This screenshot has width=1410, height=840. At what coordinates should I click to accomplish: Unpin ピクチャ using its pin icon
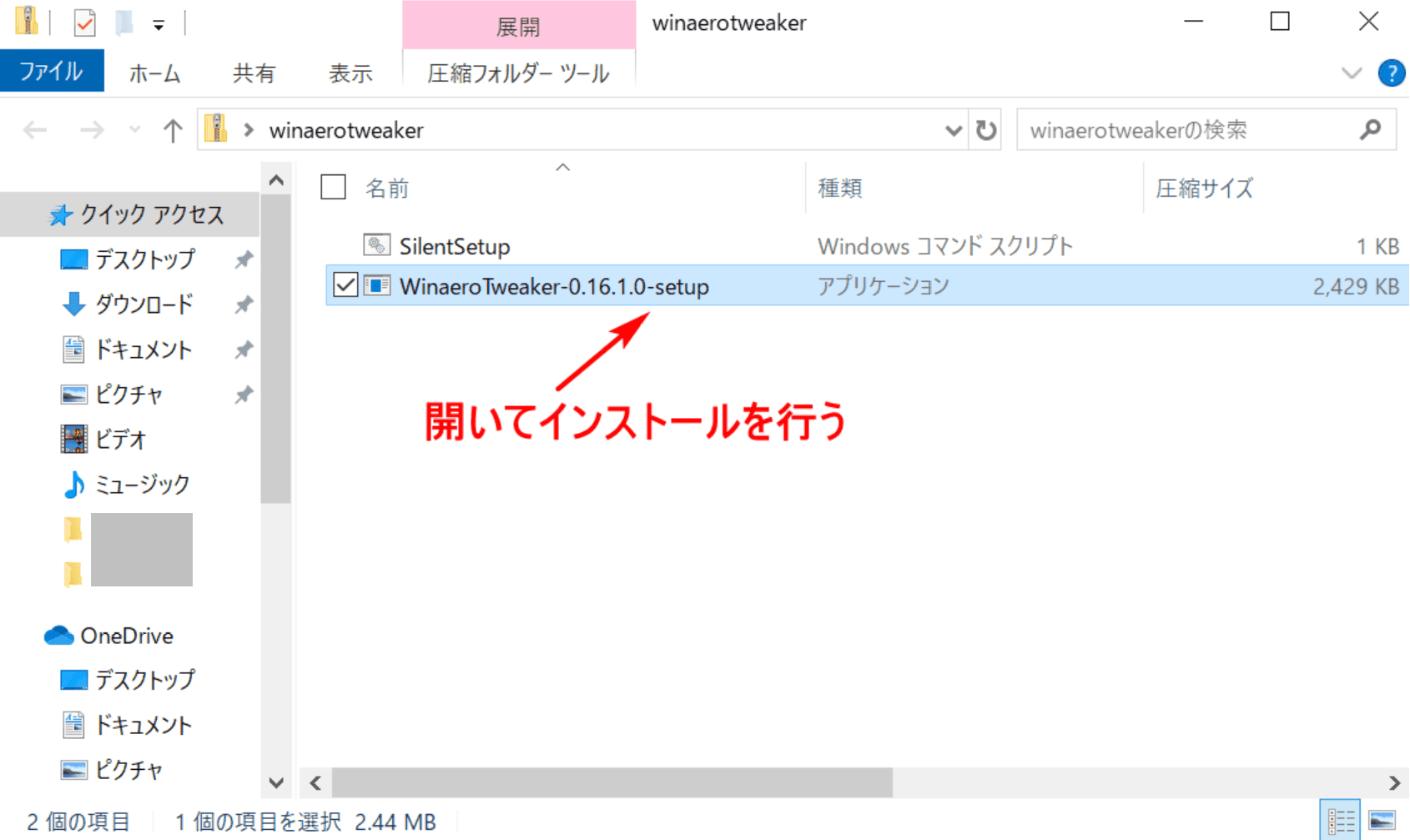243,395
